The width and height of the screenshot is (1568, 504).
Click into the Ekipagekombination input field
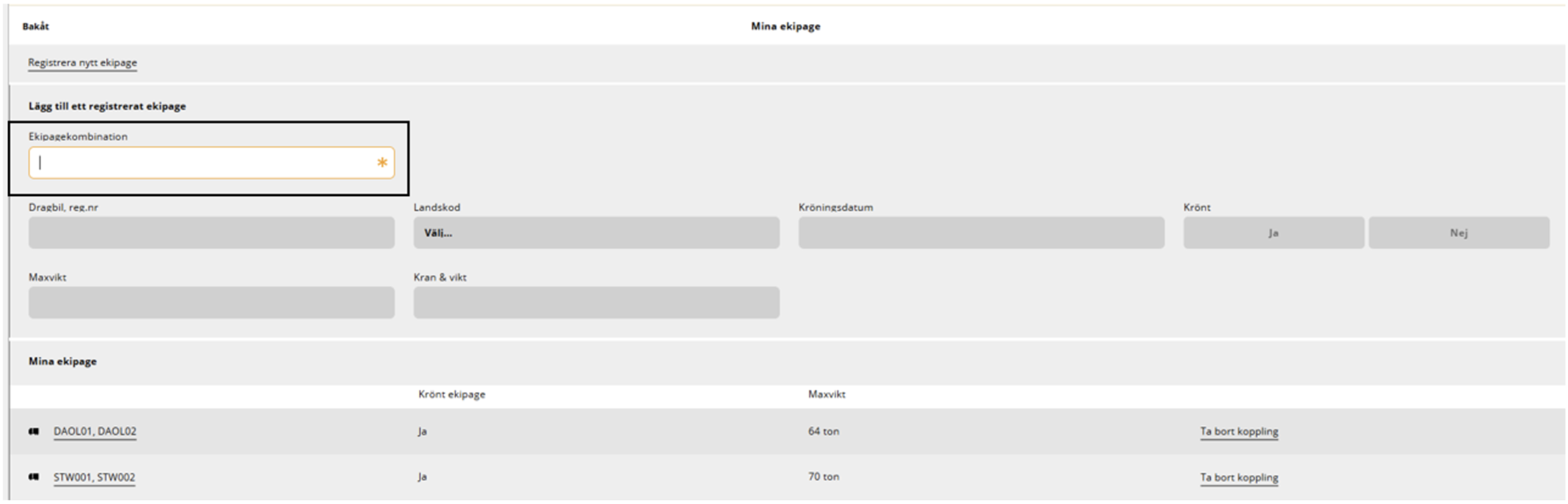tap(211, 163)
